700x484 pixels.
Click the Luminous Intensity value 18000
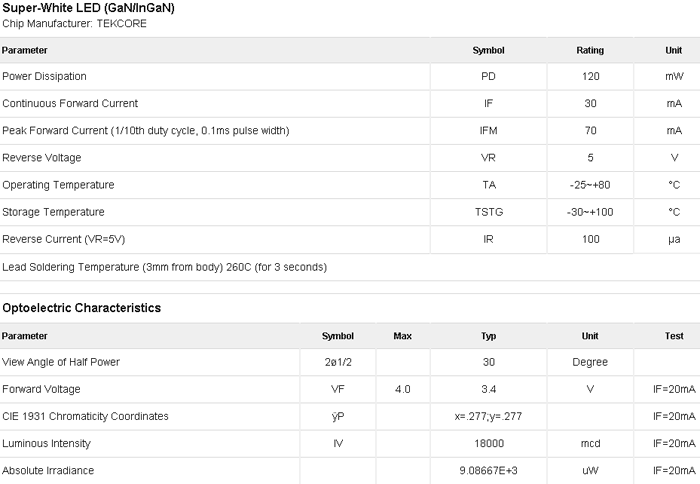click(x=489, y=443)
